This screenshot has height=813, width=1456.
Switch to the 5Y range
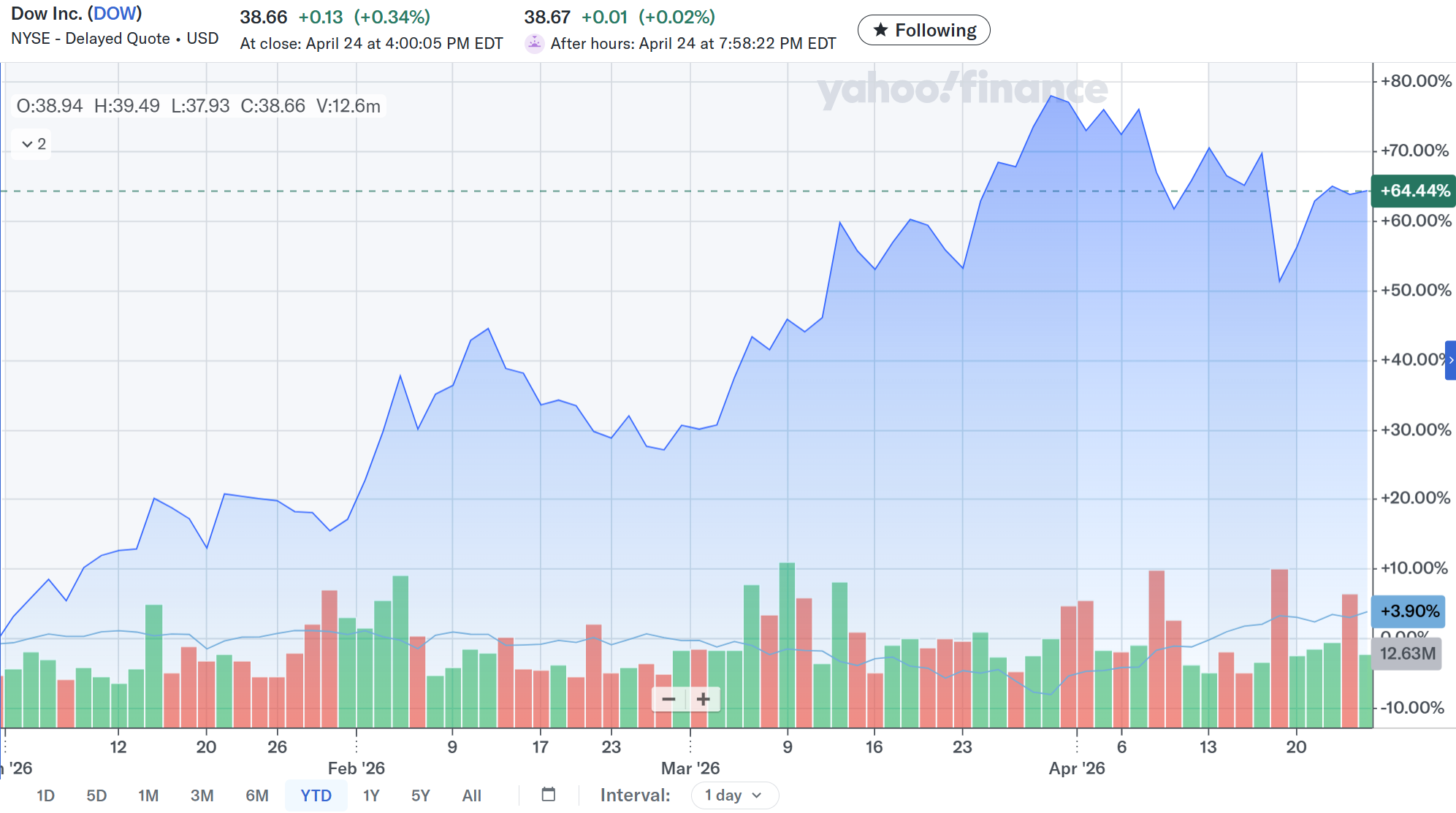coord(420,795)
